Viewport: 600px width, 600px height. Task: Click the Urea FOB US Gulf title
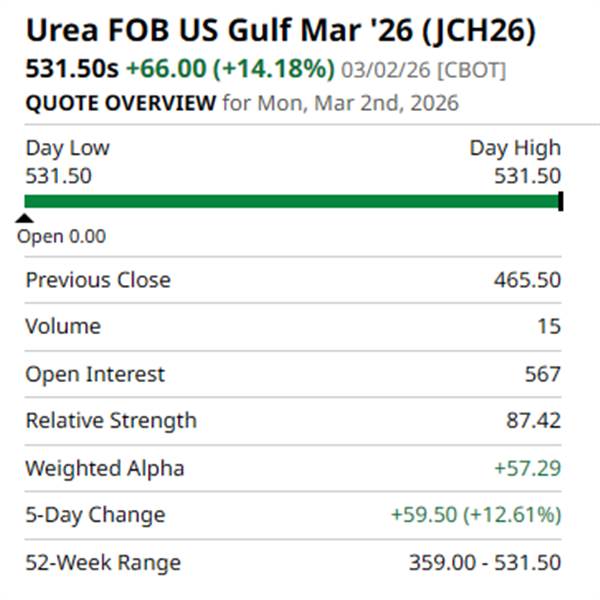[x=280, y=31]
